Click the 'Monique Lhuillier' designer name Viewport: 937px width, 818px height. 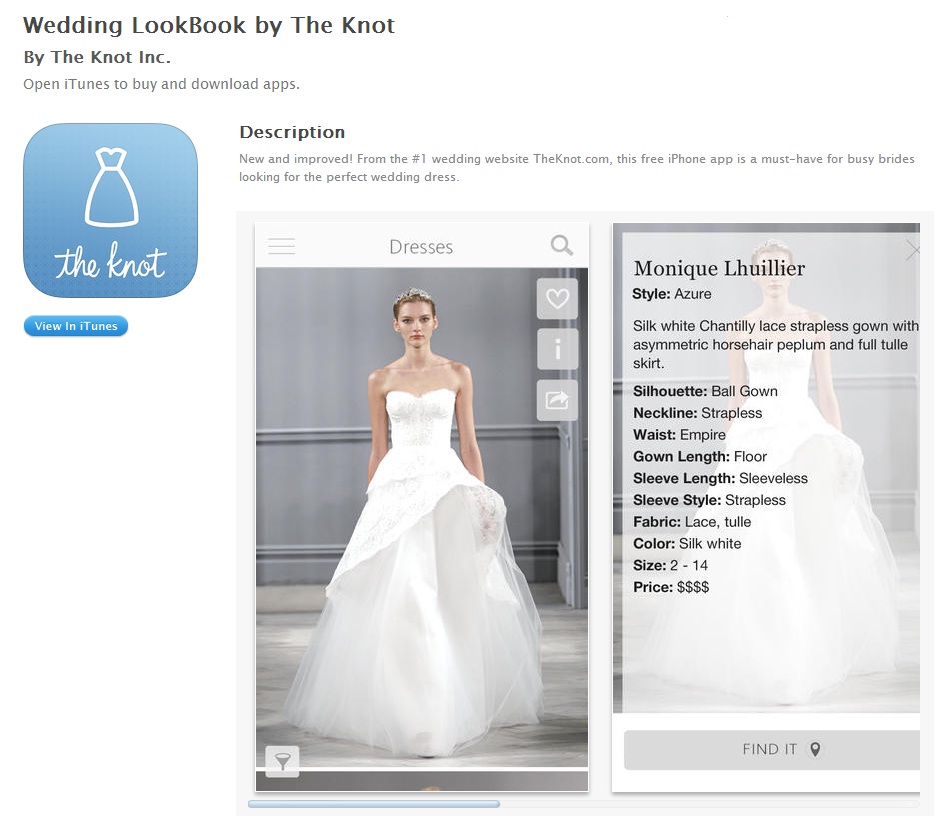pos(719,268)
